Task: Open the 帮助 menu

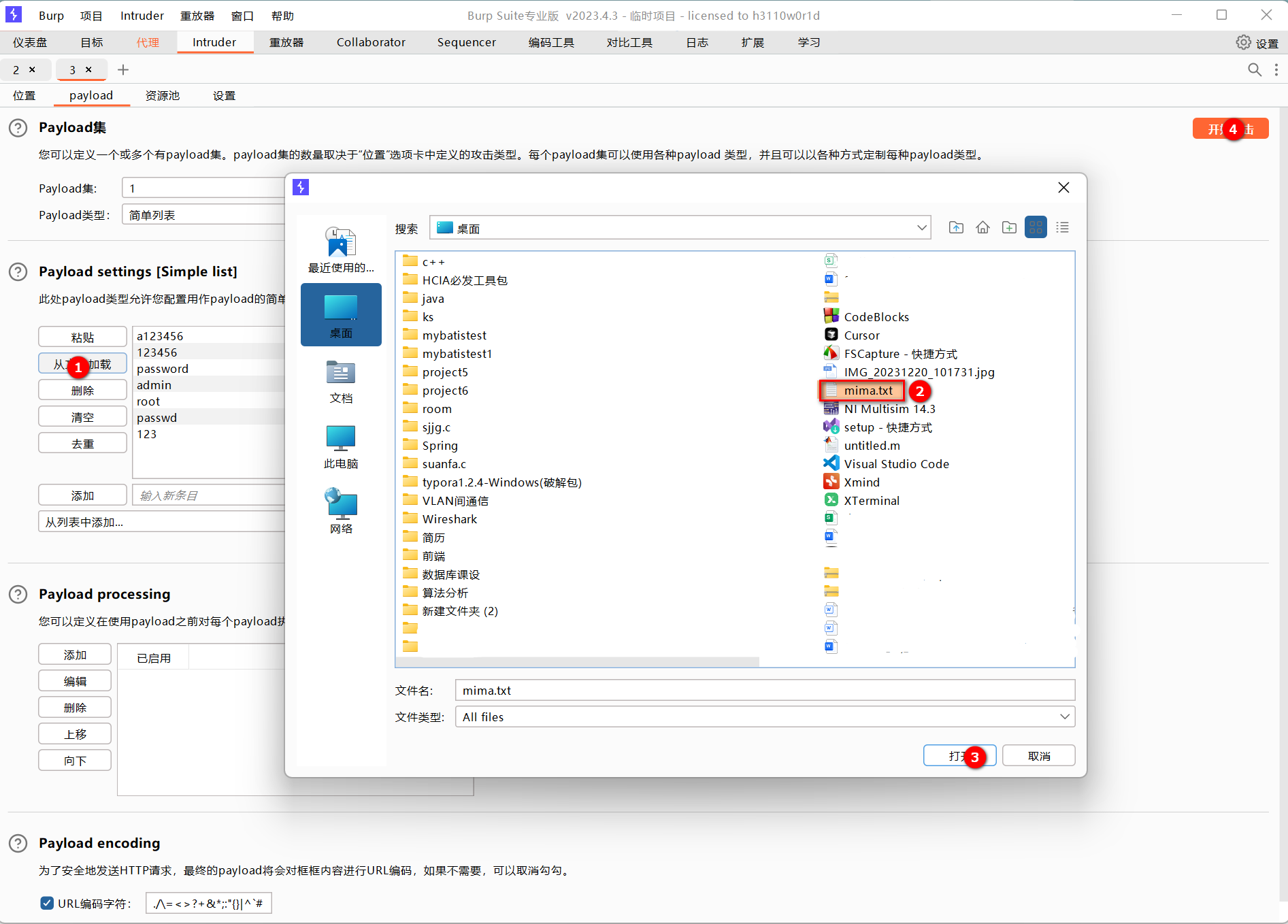Action: pos(282,15)
